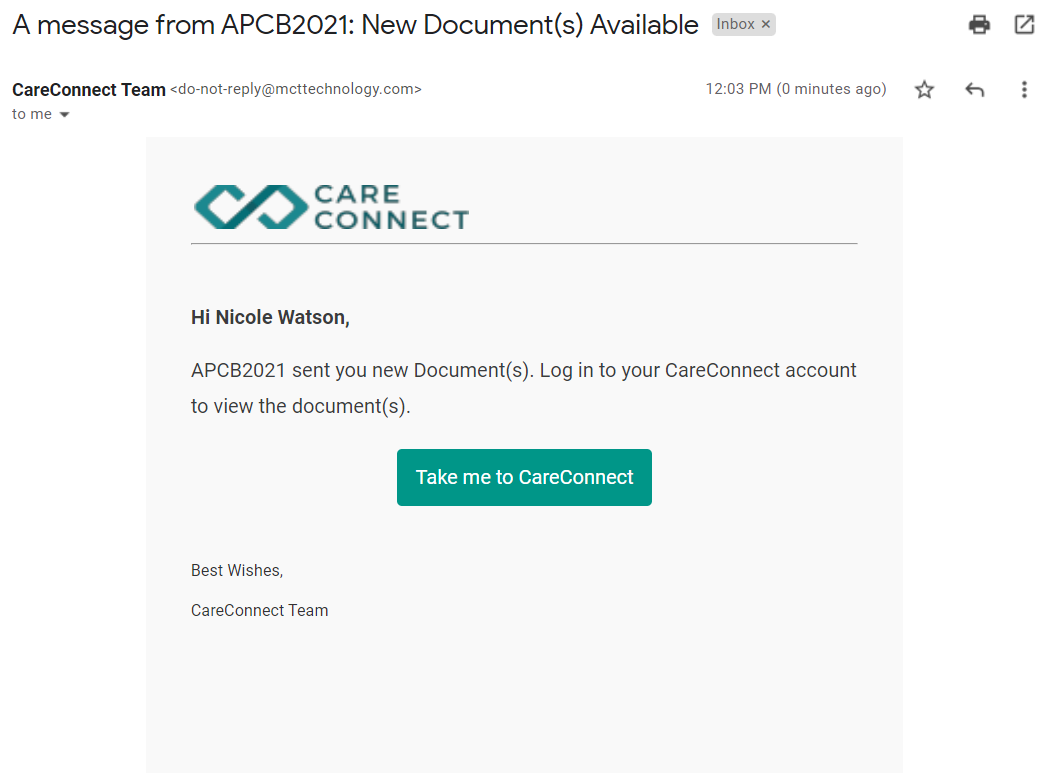Click sender name CareConnect Team in header
The height and width of the screenshot is (773, 1056).
tap(89, 90)
